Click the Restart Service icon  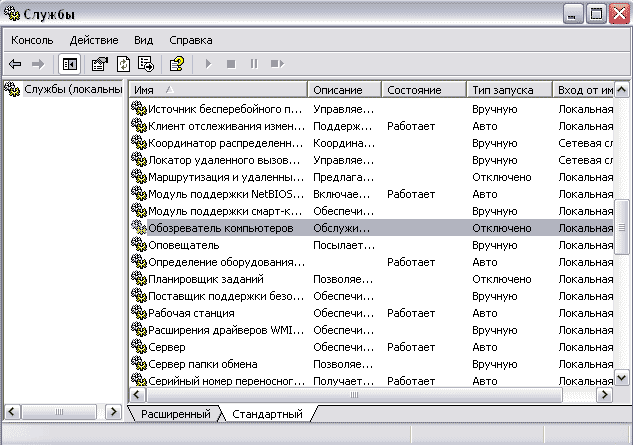(x=277, y=64)
